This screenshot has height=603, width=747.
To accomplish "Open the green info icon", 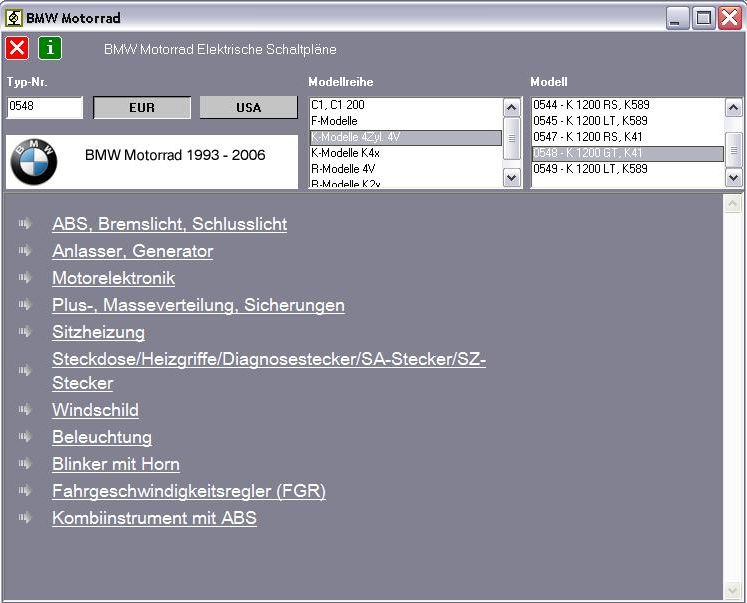I will point(50,48).
